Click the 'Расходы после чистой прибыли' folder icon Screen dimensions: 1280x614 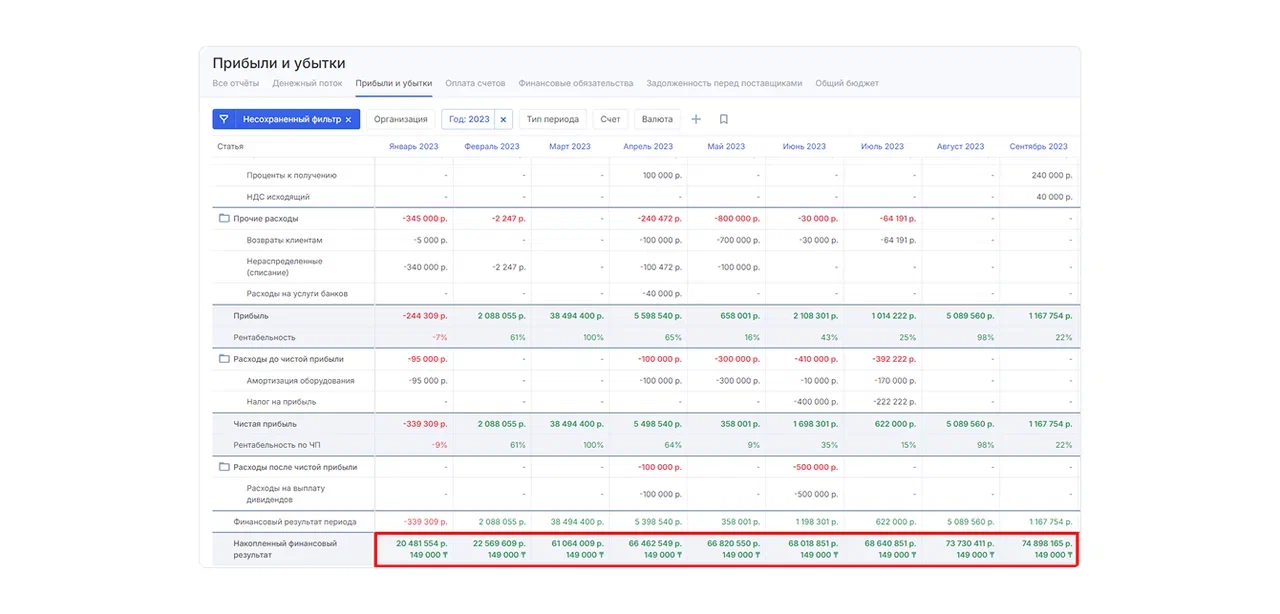224,467
